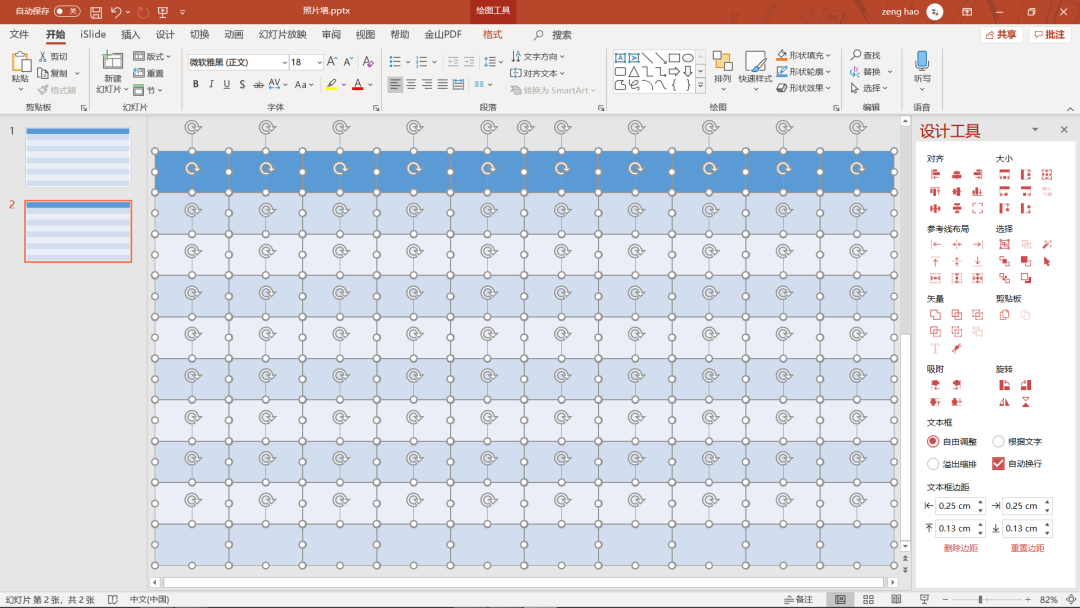Select slide 1 thumbnail
The image size is (1080, 608).
[78, 157]
